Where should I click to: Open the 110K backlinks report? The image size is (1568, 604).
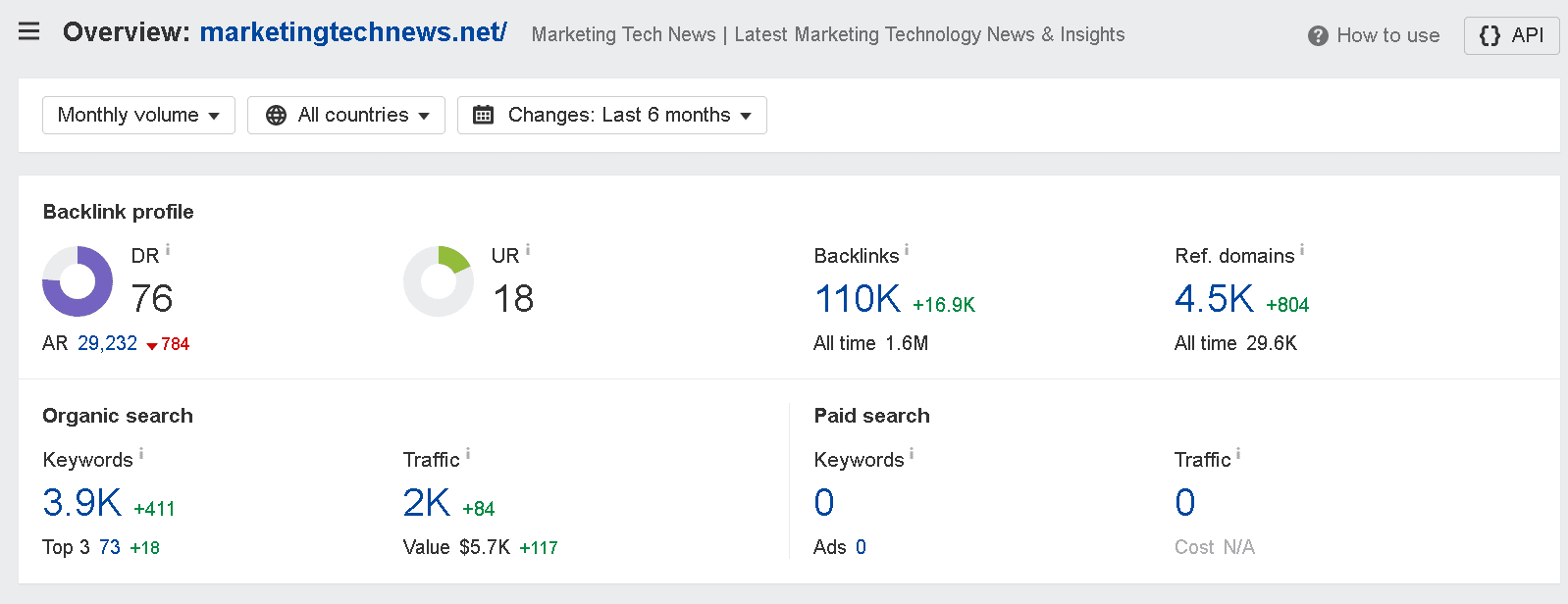click(x=858, y=299)
